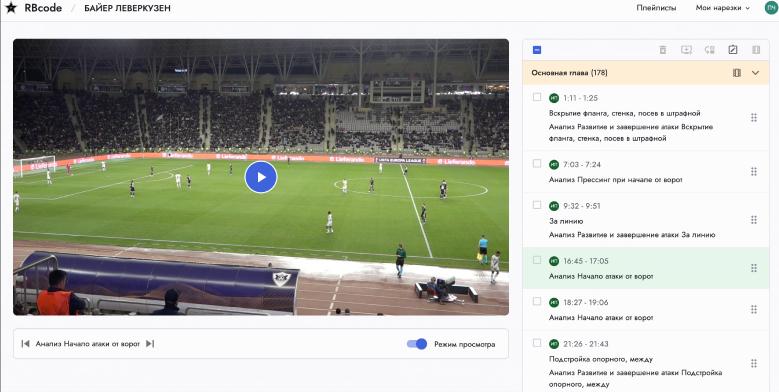This screenshot has height=392, width=779.
Task: Click the film-strip icon beside Основная глава
Action: click(737, 73)
